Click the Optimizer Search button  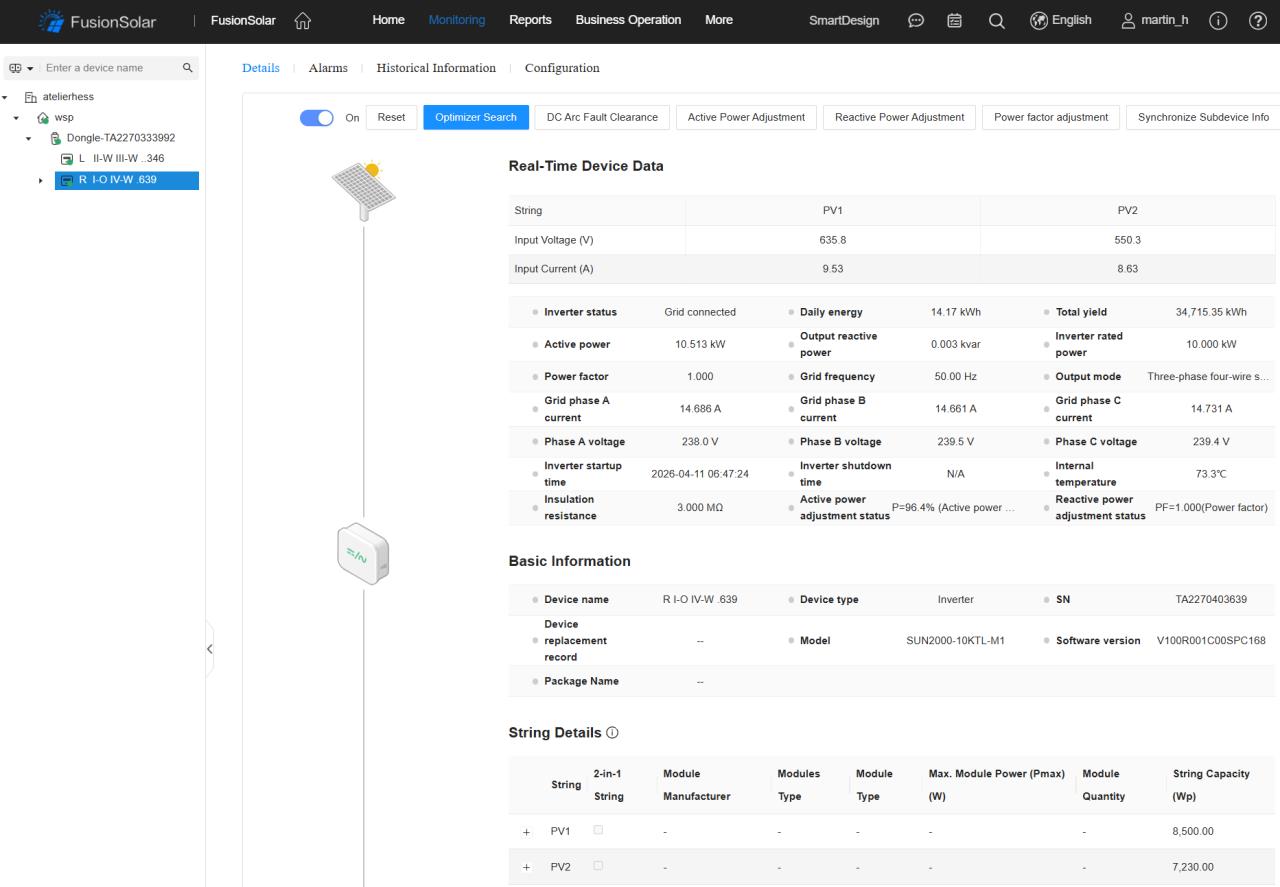(475, 118)
